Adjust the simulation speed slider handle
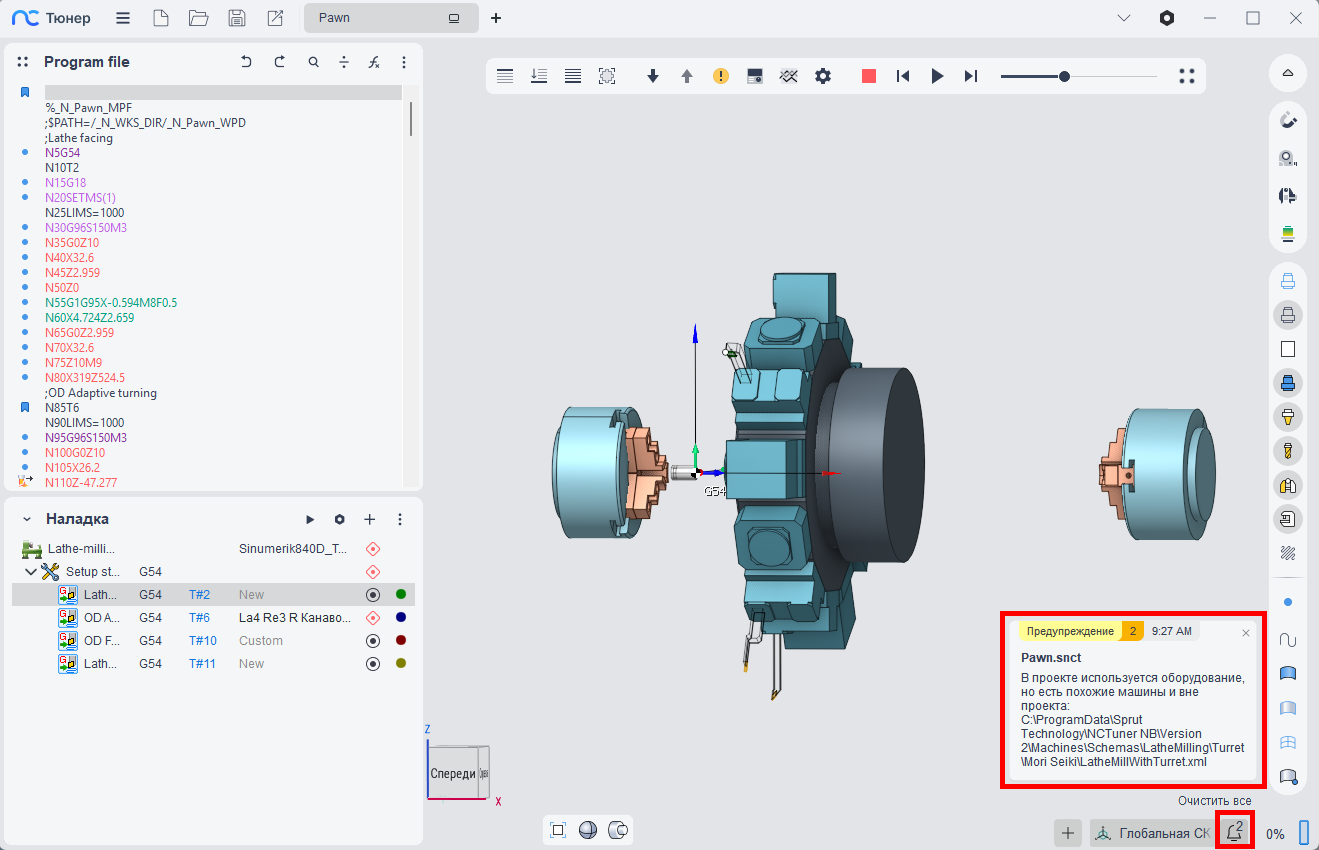 (1064, 76)
